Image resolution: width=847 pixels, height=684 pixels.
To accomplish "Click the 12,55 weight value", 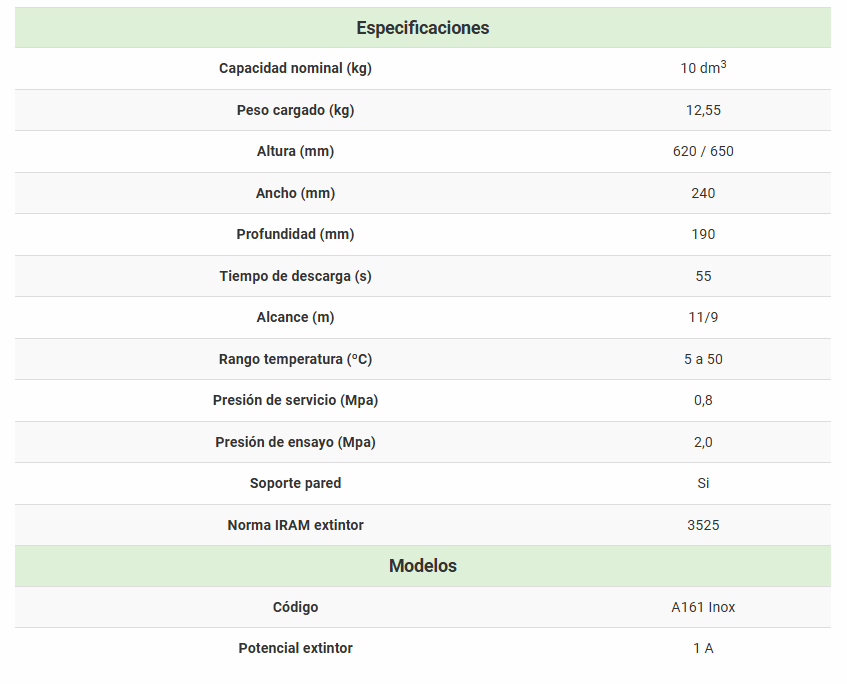I will [x=703, y=110].
